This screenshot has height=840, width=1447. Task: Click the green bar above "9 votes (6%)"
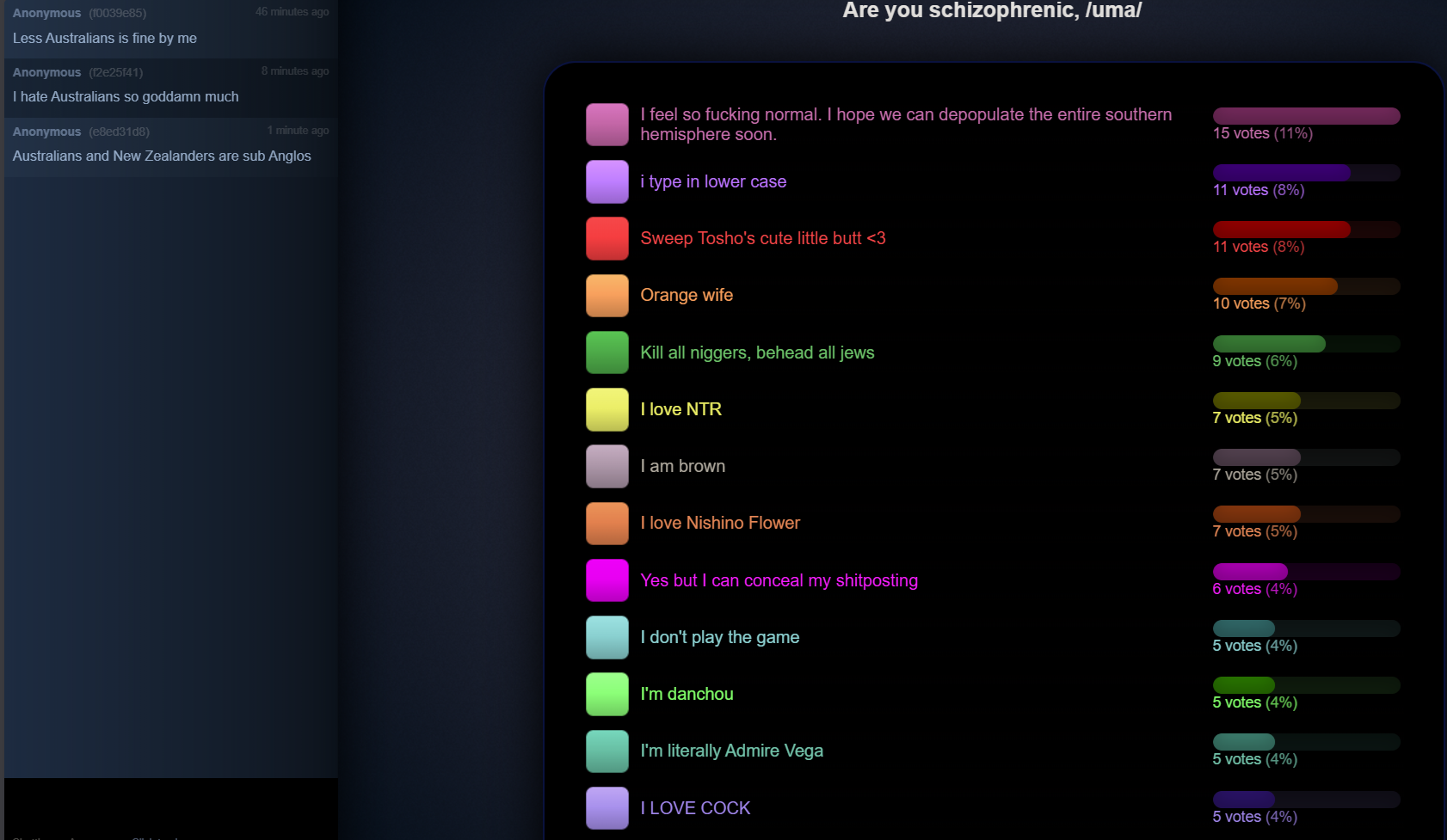point(1306,344)
